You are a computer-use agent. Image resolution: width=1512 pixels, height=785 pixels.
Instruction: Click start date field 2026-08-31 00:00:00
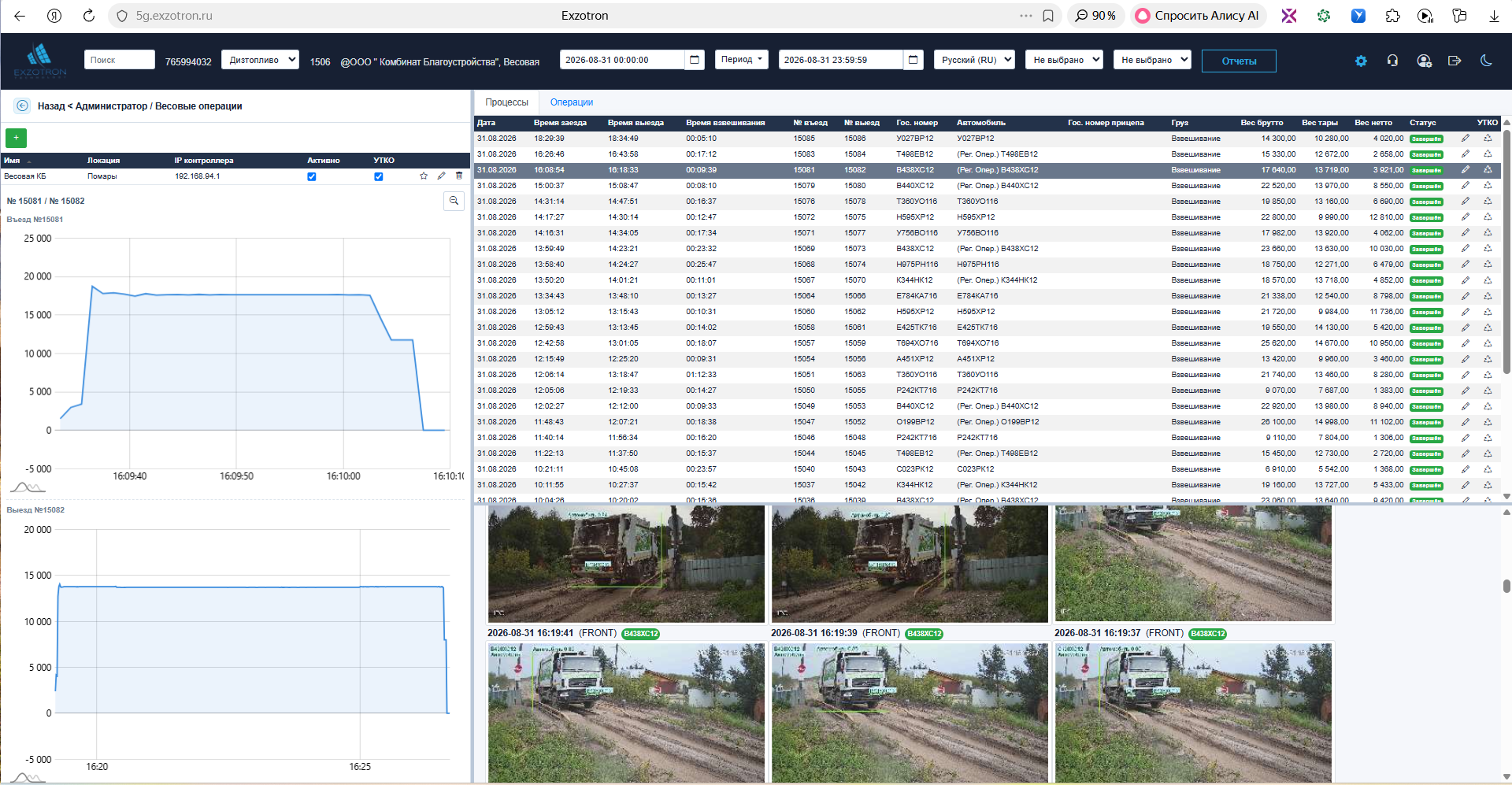(622, 60)
